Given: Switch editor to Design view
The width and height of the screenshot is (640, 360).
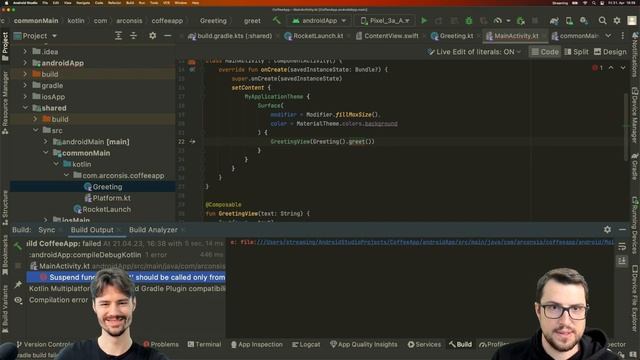Looking at the screenshot, I should [610, 52].
